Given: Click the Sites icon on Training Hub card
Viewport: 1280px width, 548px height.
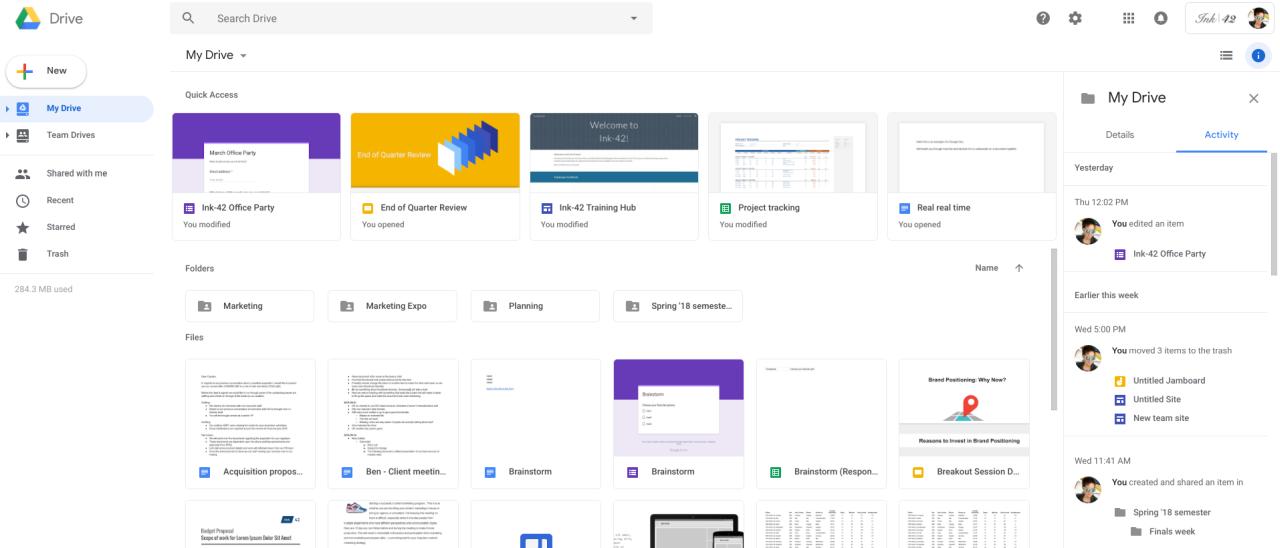Looking at the screenshot, I should pyautogui.click(x=546, y=208).
